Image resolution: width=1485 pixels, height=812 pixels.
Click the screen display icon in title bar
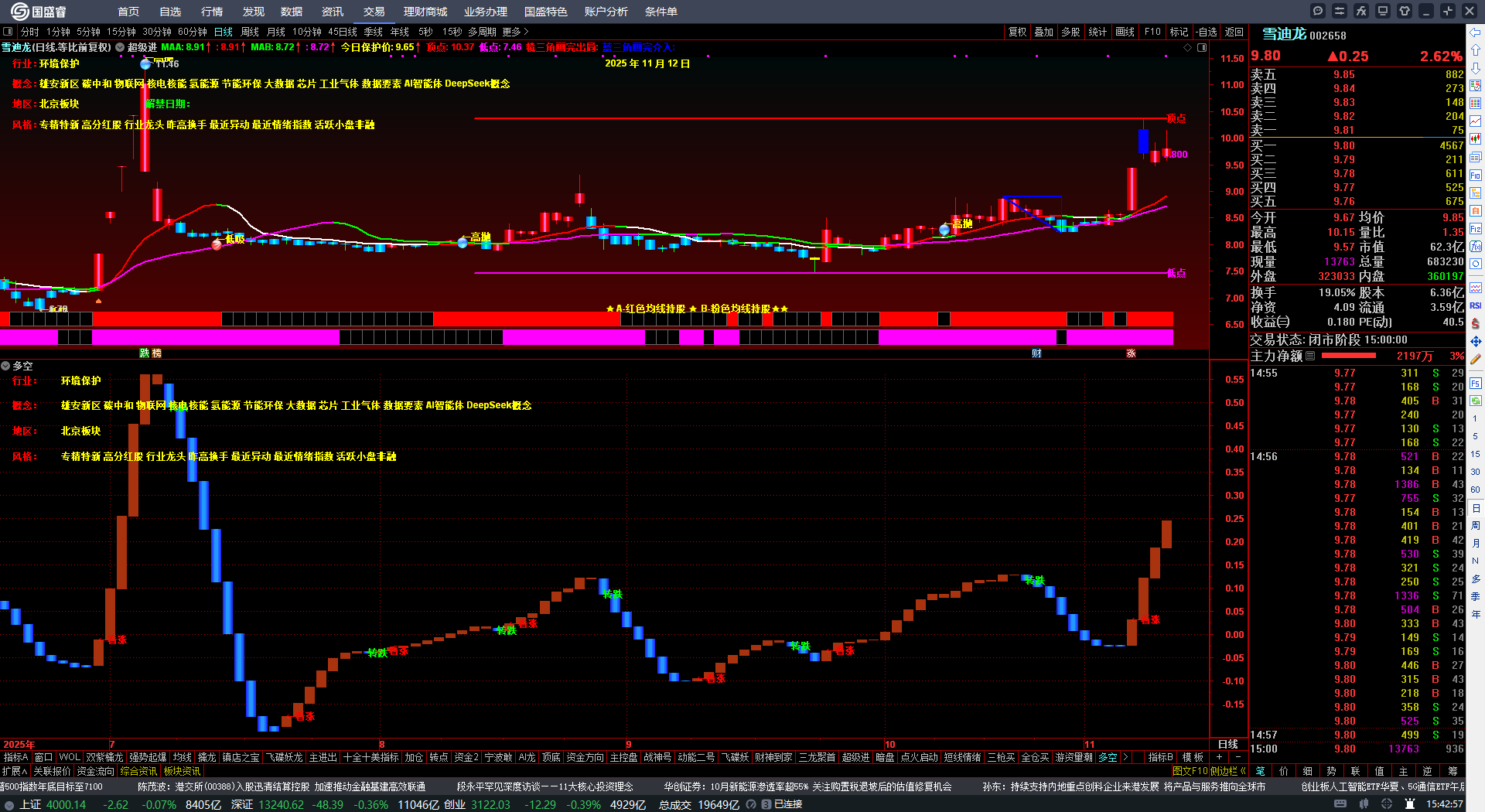coord(1383,11)
